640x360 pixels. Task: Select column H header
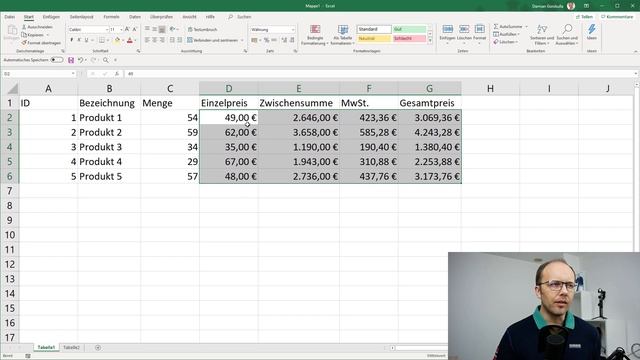pyautogui.click(x=490, y=88)
